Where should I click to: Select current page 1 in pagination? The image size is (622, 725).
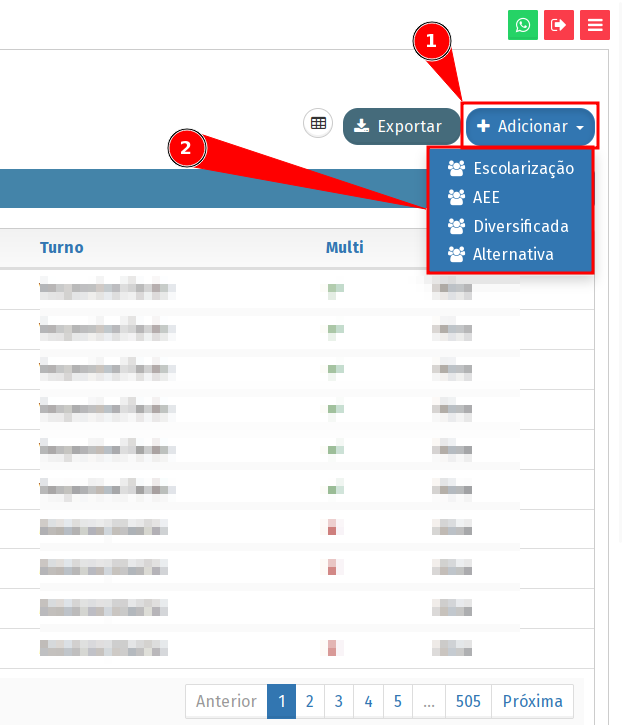pos(281,701)
